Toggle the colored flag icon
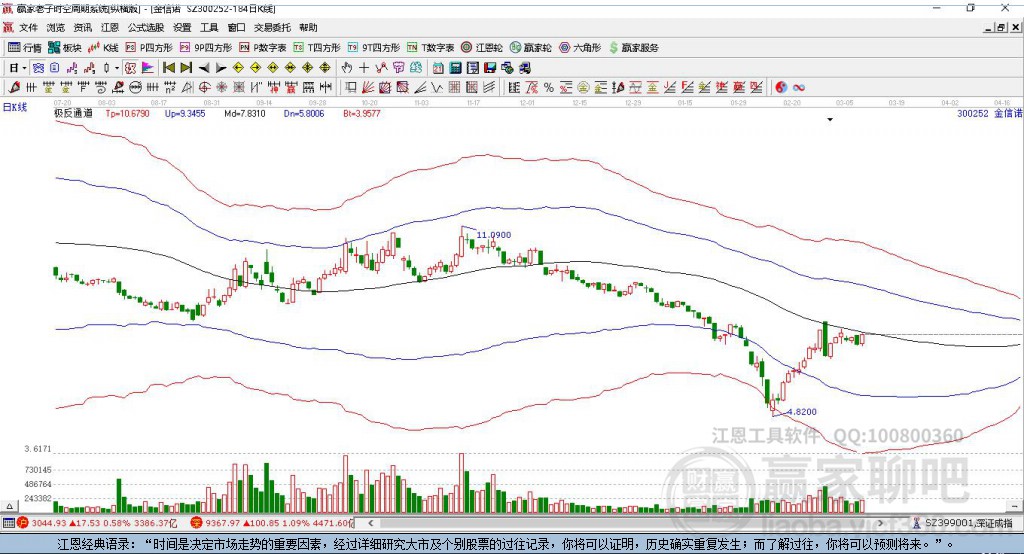Viewport: 1024px width, 554px height. coord(149,68)
